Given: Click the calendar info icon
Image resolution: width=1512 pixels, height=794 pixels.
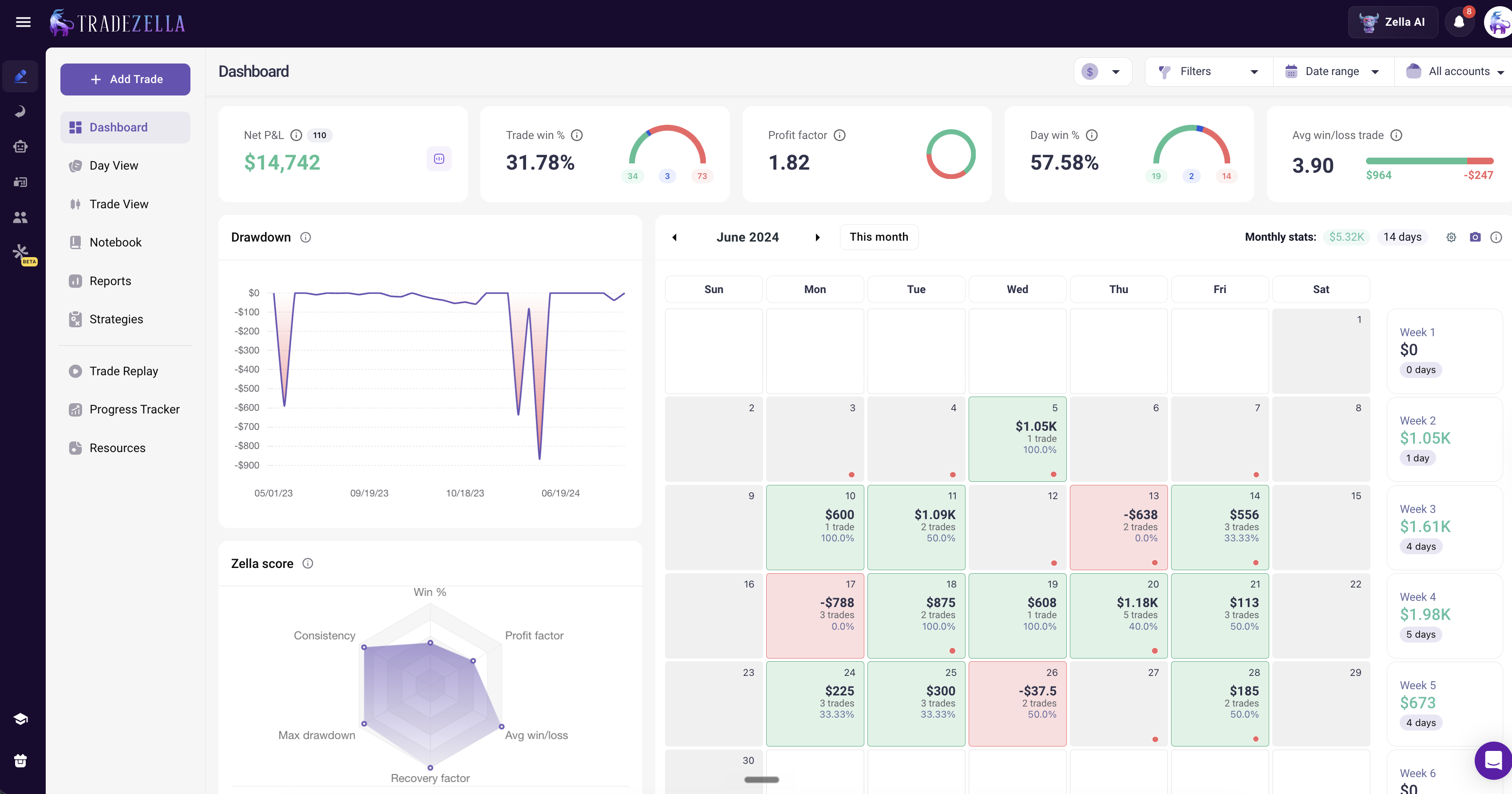Looking at the screenshot, I should click(x=1496, y=237).
